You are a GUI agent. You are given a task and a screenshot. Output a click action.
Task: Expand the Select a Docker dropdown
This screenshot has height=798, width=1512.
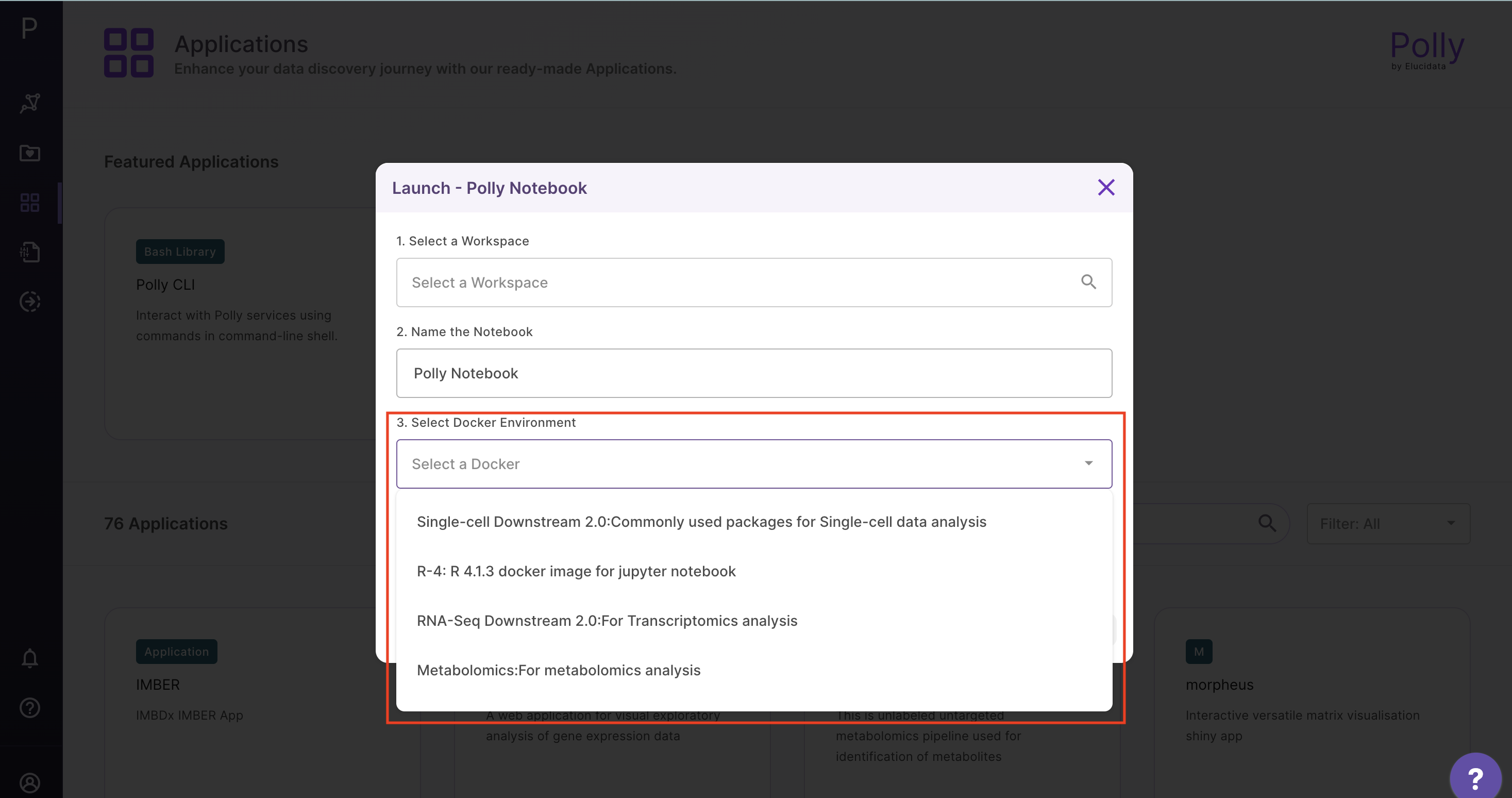(x=753, y=464)
